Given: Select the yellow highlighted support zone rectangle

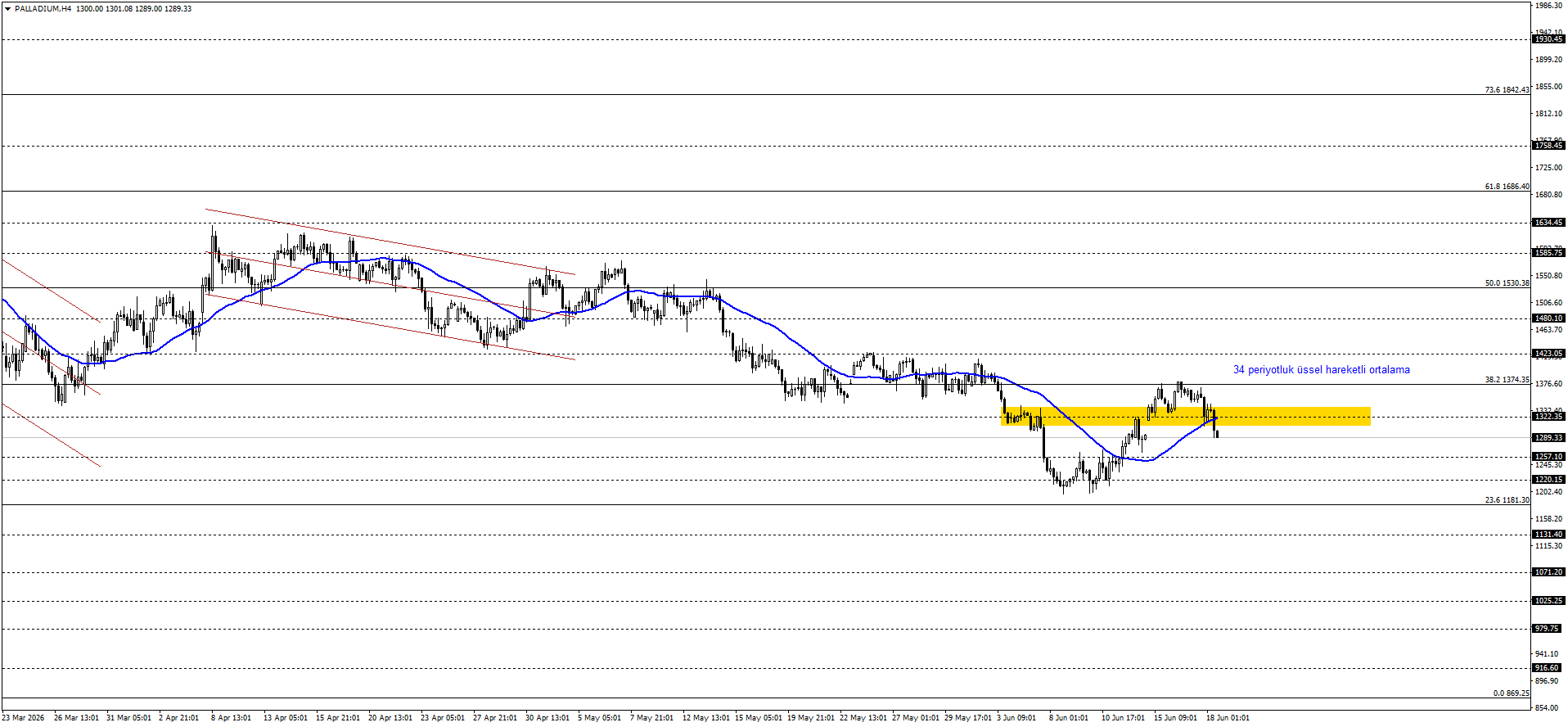Looking at the screenshot, I should click(1185, 416).
